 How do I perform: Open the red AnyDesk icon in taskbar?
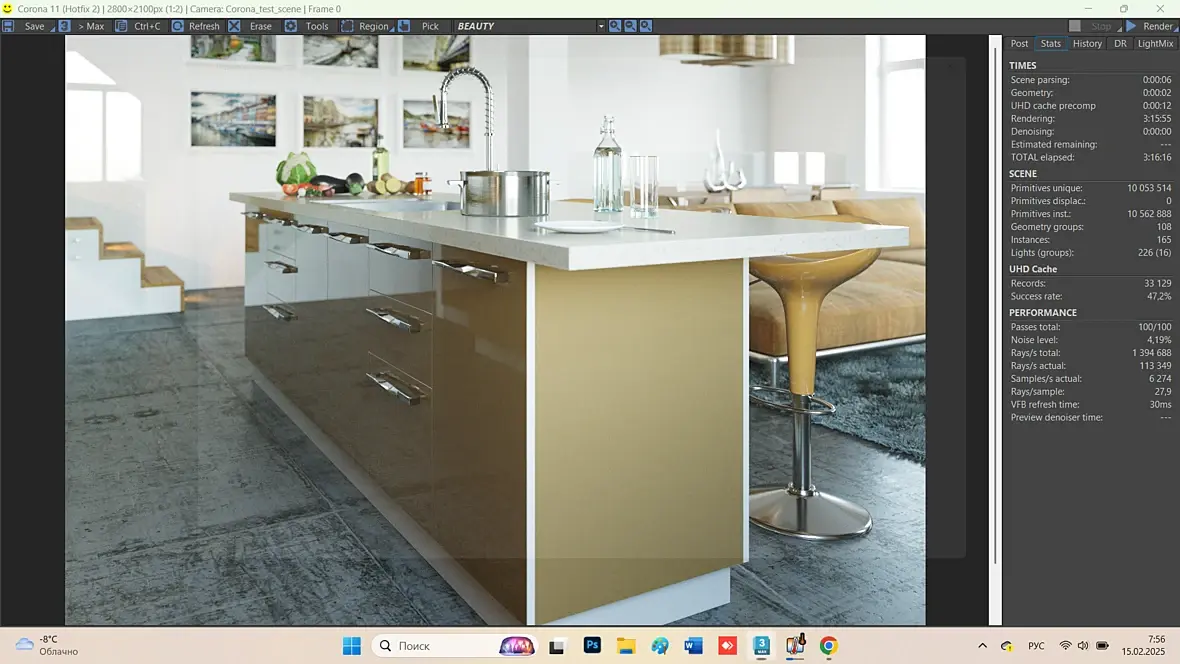point(728,646)
